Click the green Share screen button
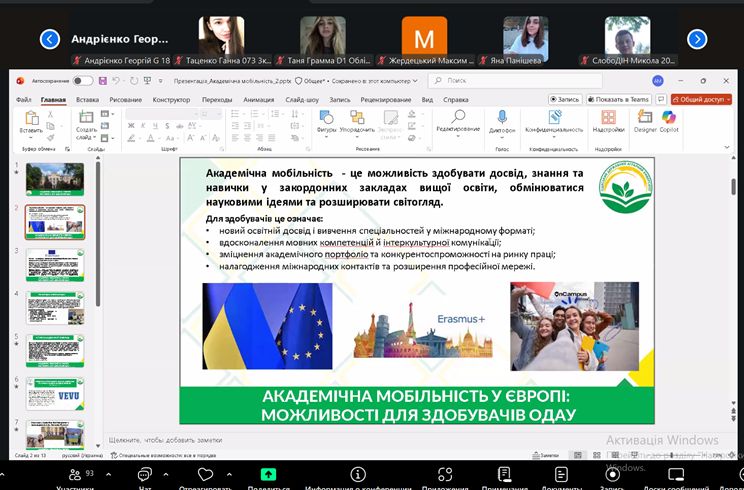This screenshot has height=490, width=744. coord(268,474)
